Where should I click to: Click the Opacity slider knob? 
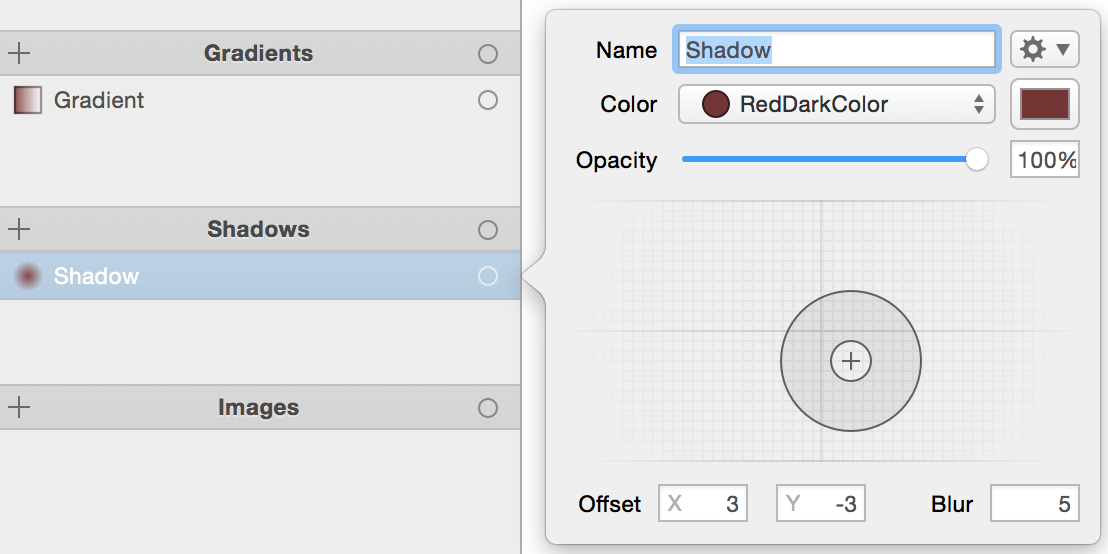[977, 159]
